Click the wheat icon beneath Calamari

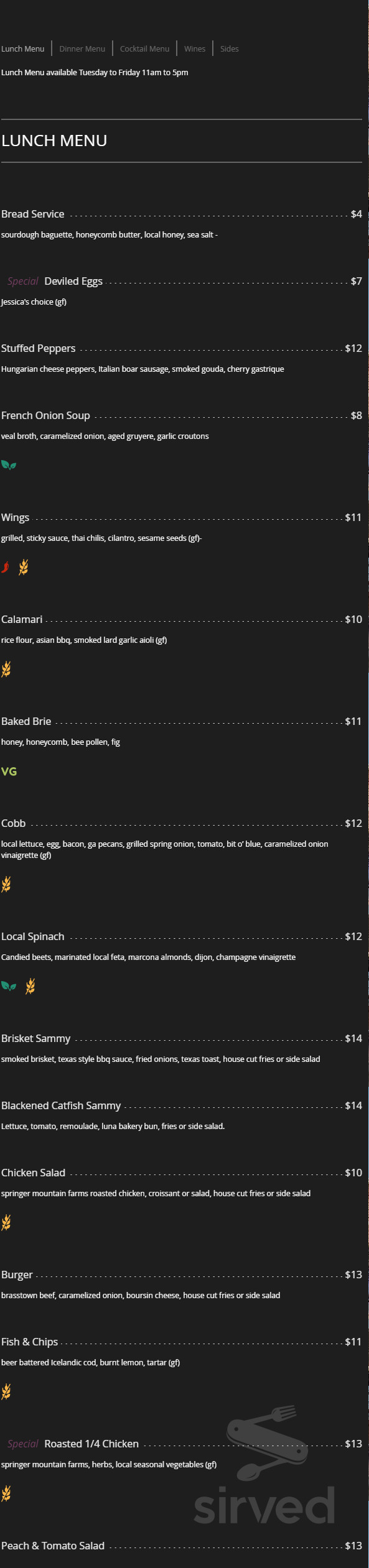pyautogui.click(x=6, y=668)
